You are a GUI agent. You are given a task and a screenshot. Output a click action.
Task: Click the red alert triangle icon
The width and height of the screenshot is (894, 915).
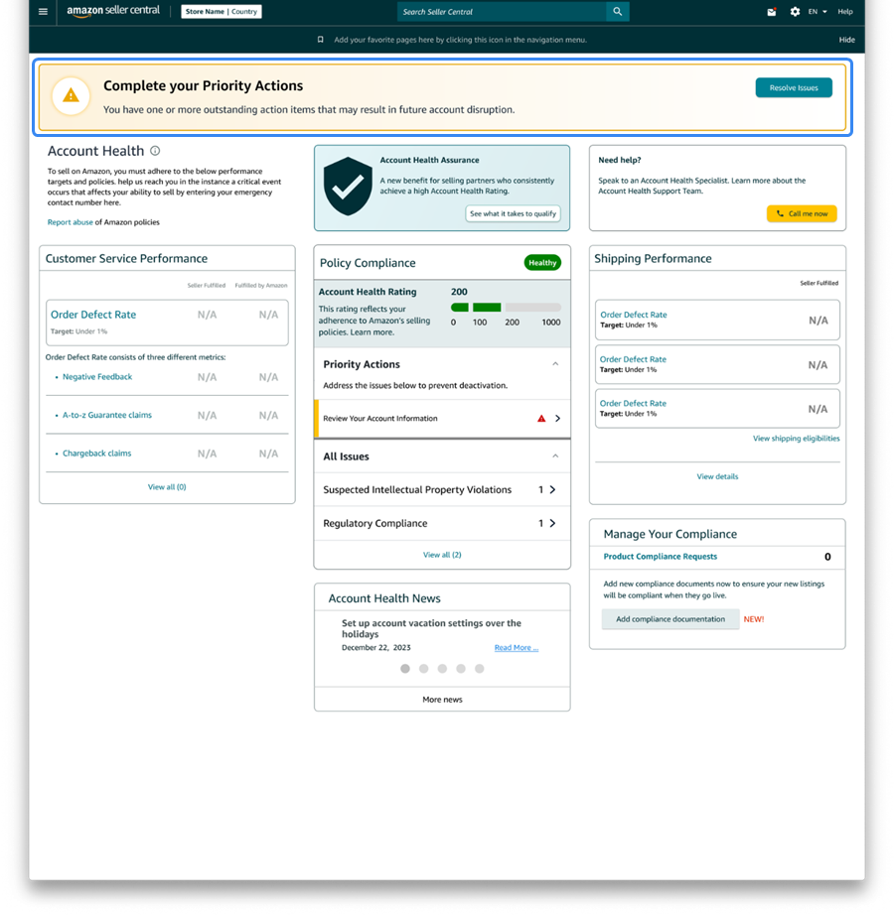click(x=542, y=419)
